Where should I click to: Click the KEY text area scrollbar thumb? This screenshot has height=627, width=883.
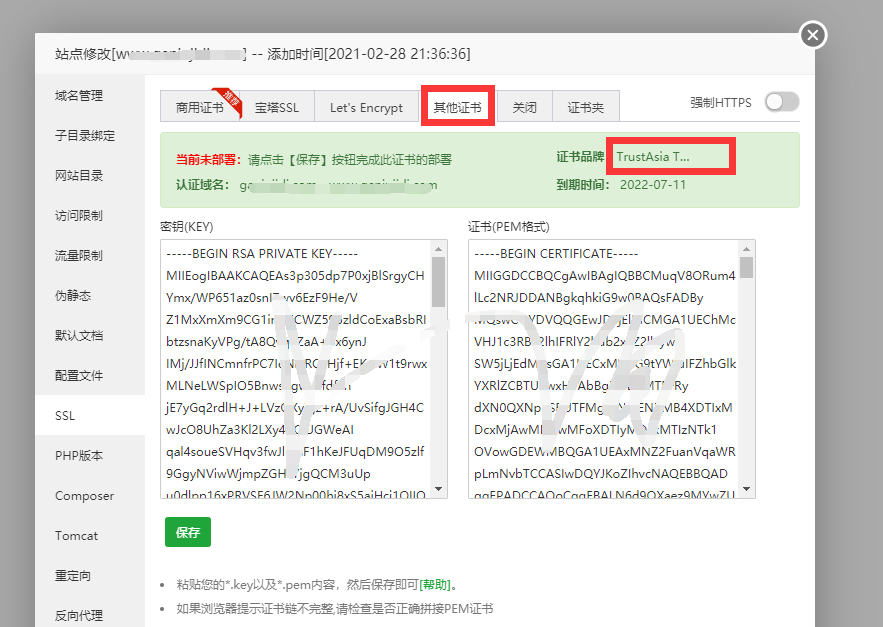pos(439,282)
